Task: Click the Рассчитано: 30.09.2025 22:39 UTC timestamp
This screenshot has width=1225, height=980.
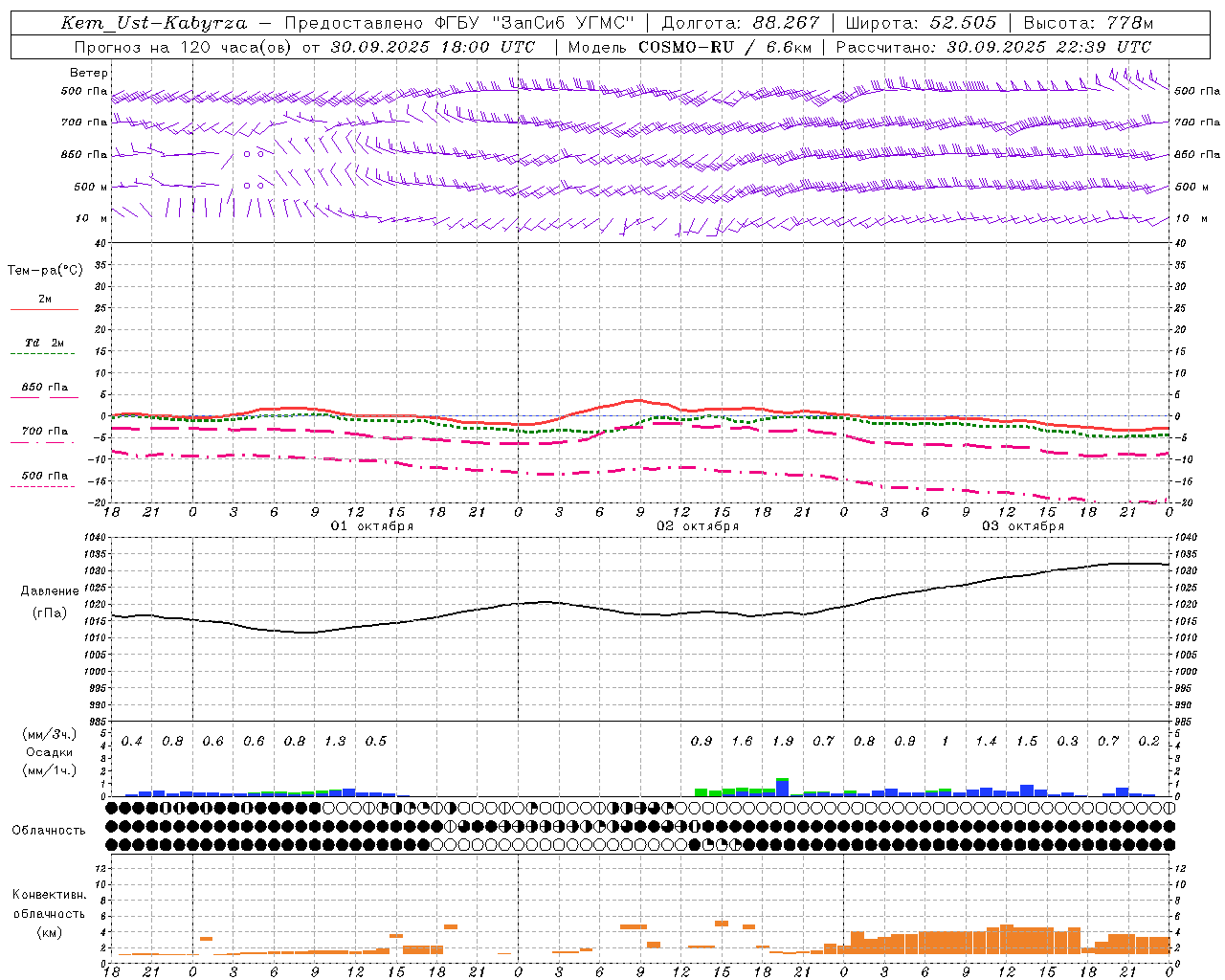Action: (x=993, y=47)
